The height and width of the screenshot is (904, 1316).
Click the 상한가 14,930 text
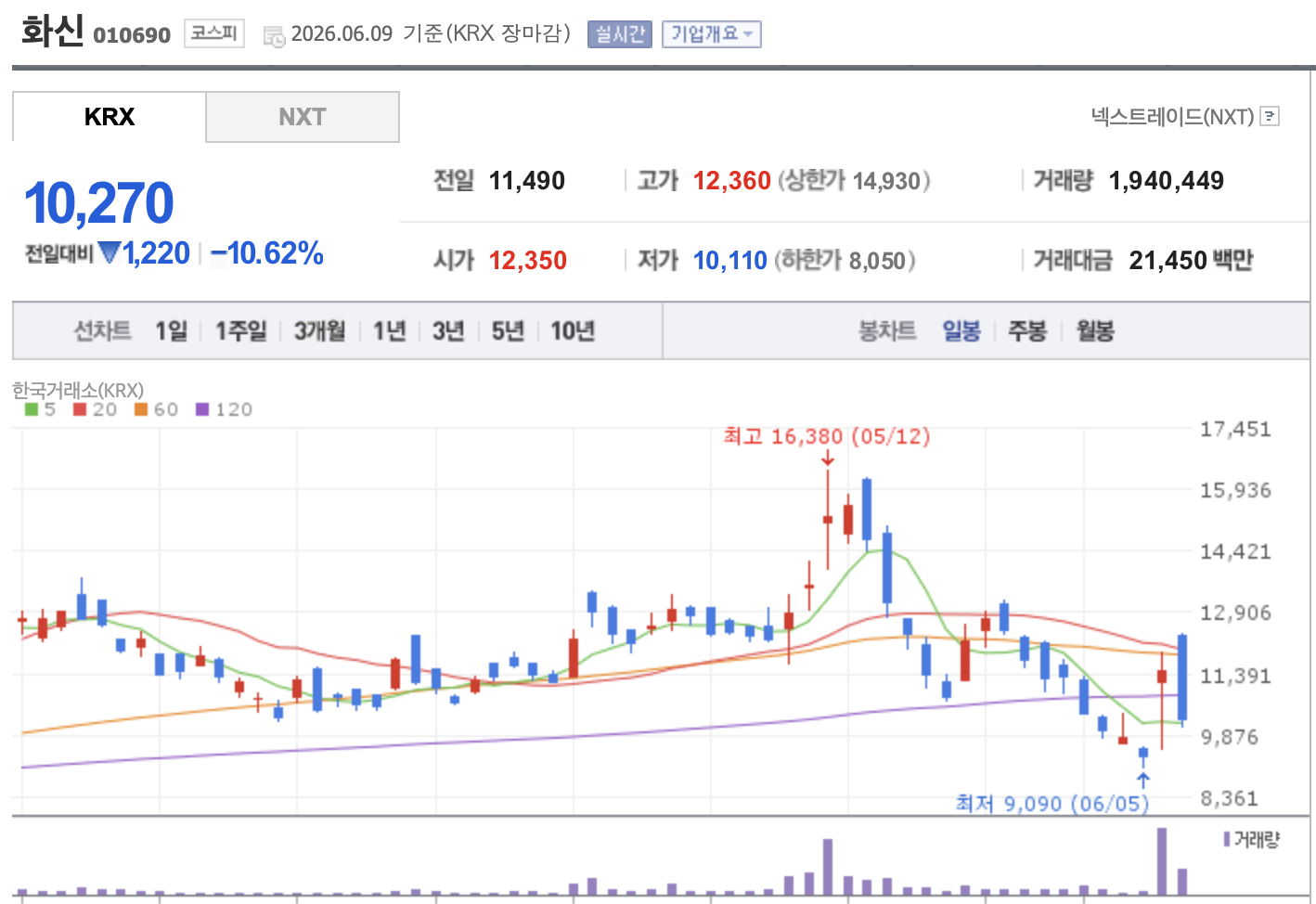(x=854, y=180)
